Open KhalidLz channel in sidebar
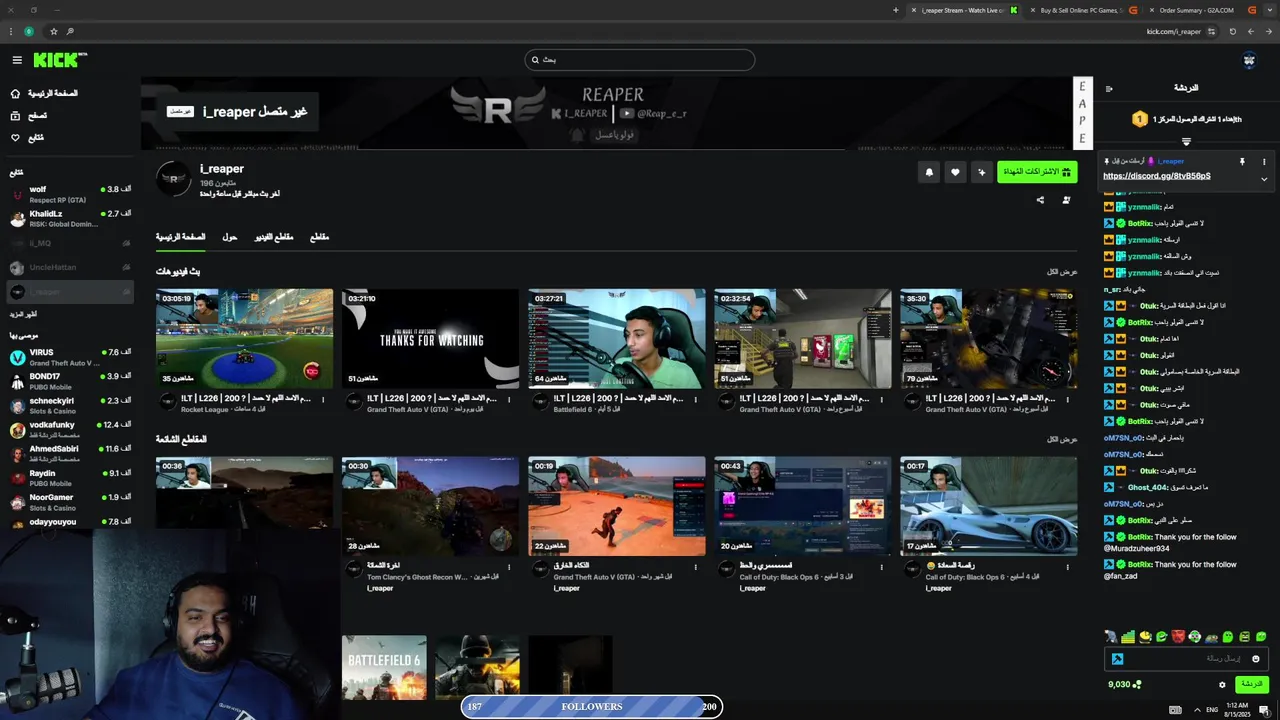Screen dimensions: 1280x720 70,218
